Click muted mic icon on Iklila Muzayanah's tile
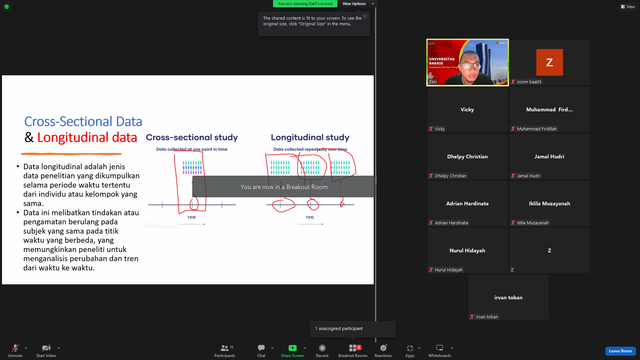This screenshot has height=360, width=640. [513, 223]
